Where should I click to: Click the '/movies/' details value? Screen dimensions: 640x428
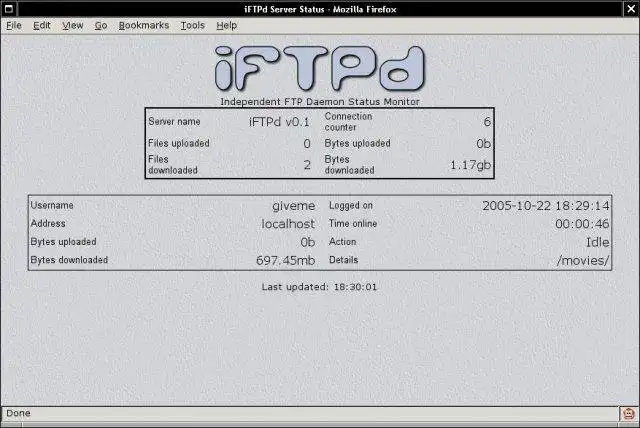[x=583, y=260]
